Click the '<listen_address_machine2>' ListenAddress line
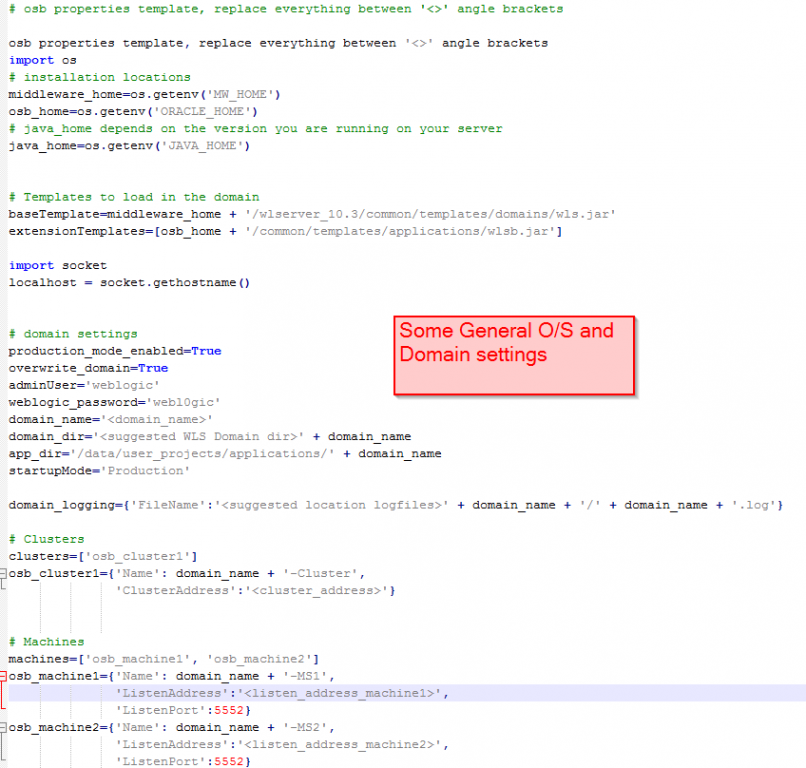This screenshot has height=768, width=806. [x=282, y=744]
